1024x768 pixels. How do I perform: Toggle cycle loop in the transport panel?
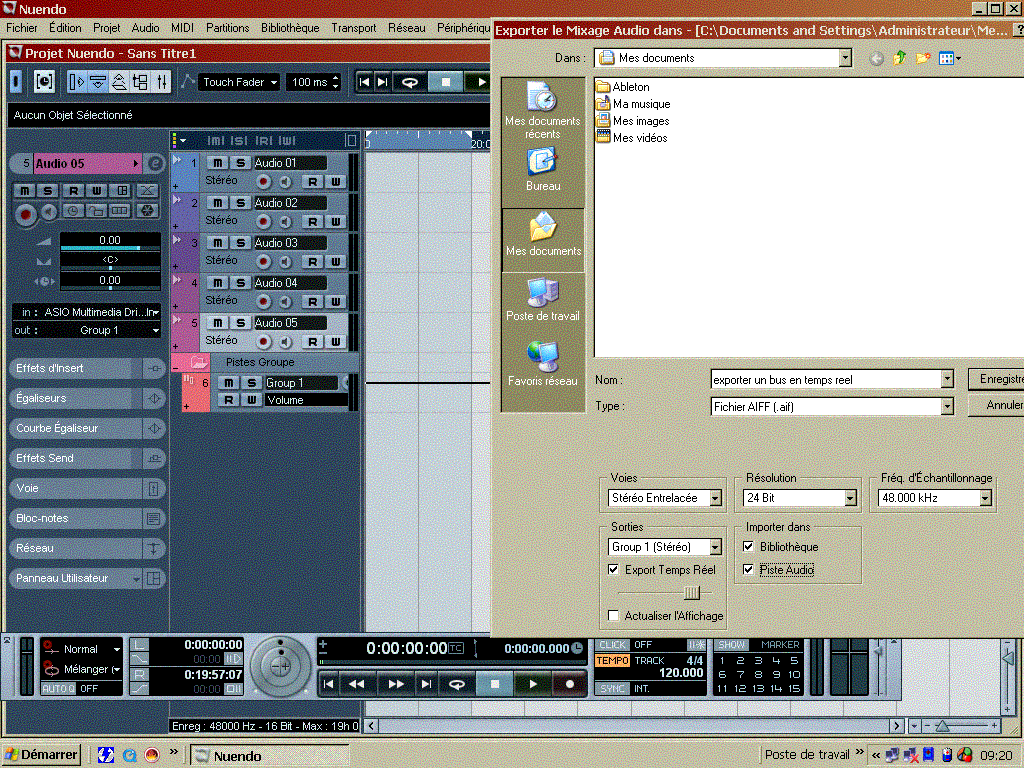tap(456, 684)
